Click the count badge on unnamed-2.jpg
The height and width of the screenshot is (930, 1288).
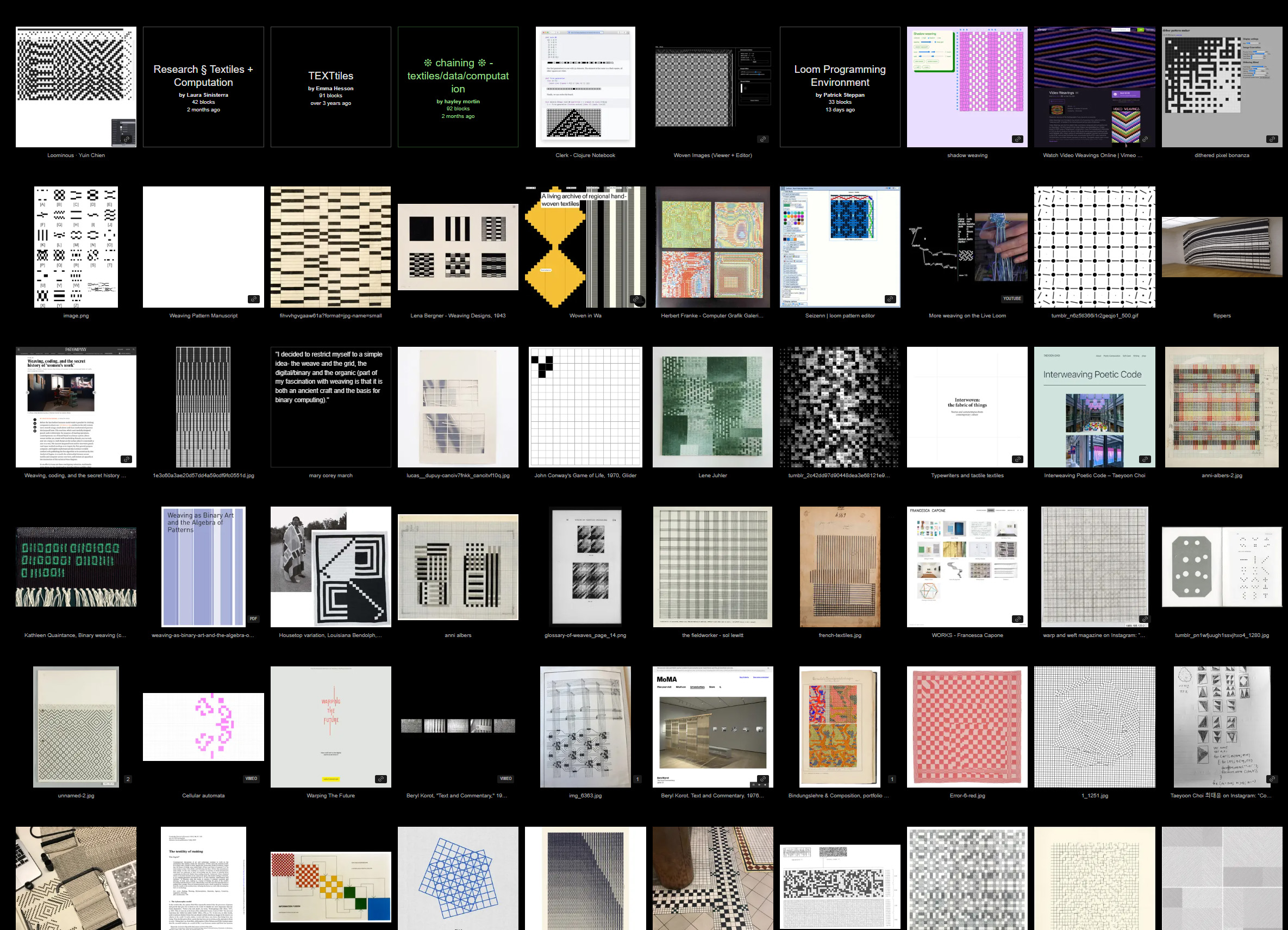click(x=128, y=779)
